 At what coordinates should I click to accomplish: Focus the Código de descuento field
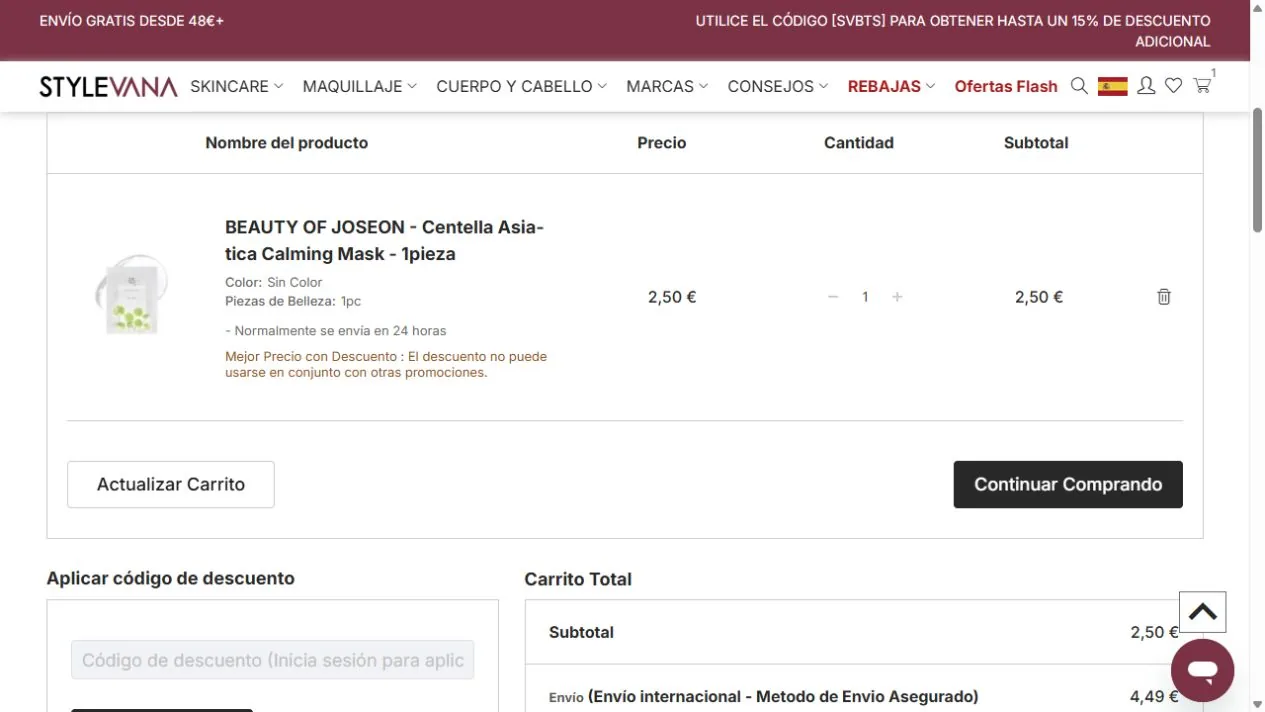click(273, 660)
